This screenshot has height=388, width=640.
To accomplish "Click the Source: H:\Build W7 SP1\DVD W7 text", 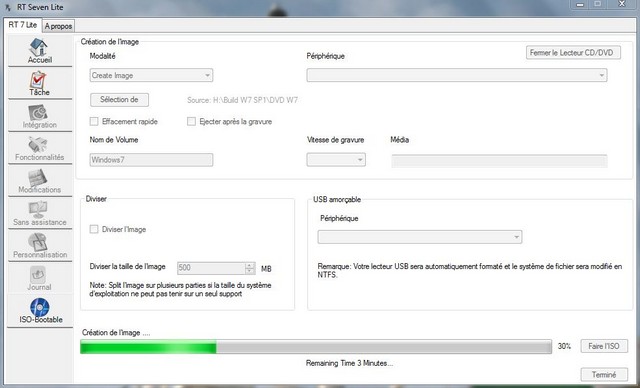I will tap(242, 100).
